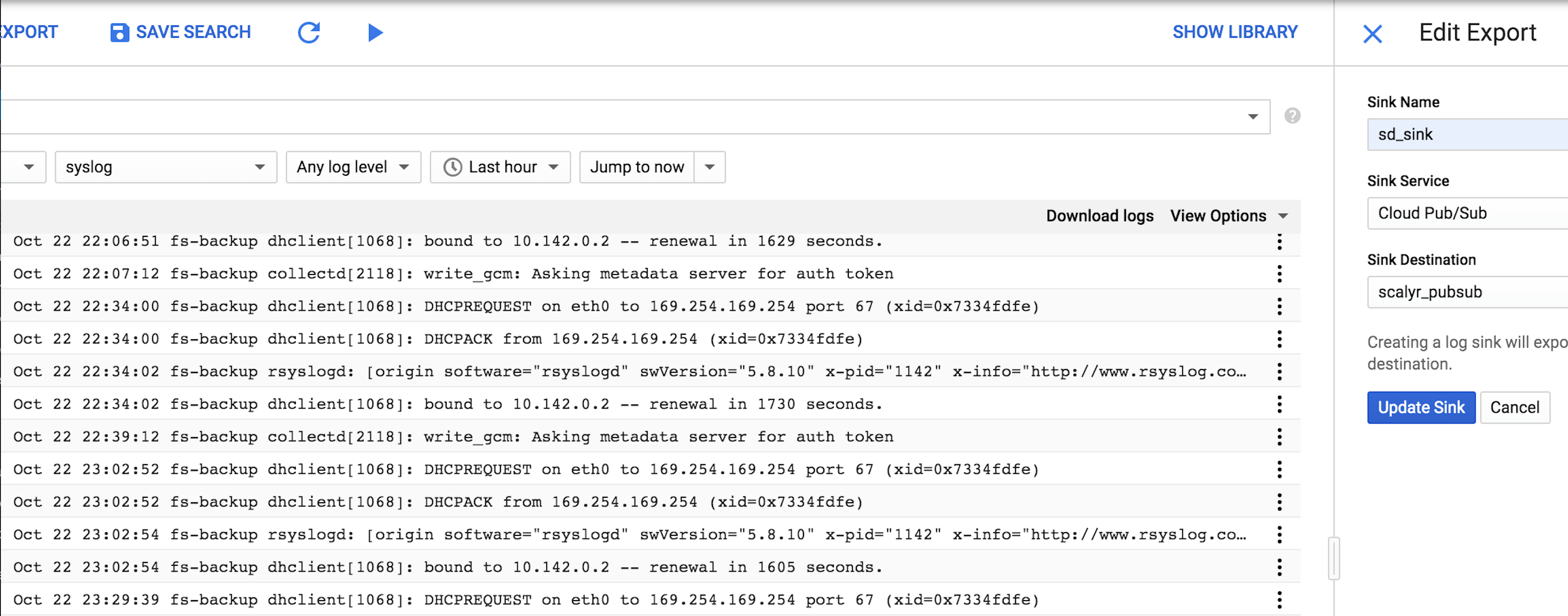Open the 22:07:12 collectd entry's more-options menu
1568x616 pixels.
tap(1279, 274)
